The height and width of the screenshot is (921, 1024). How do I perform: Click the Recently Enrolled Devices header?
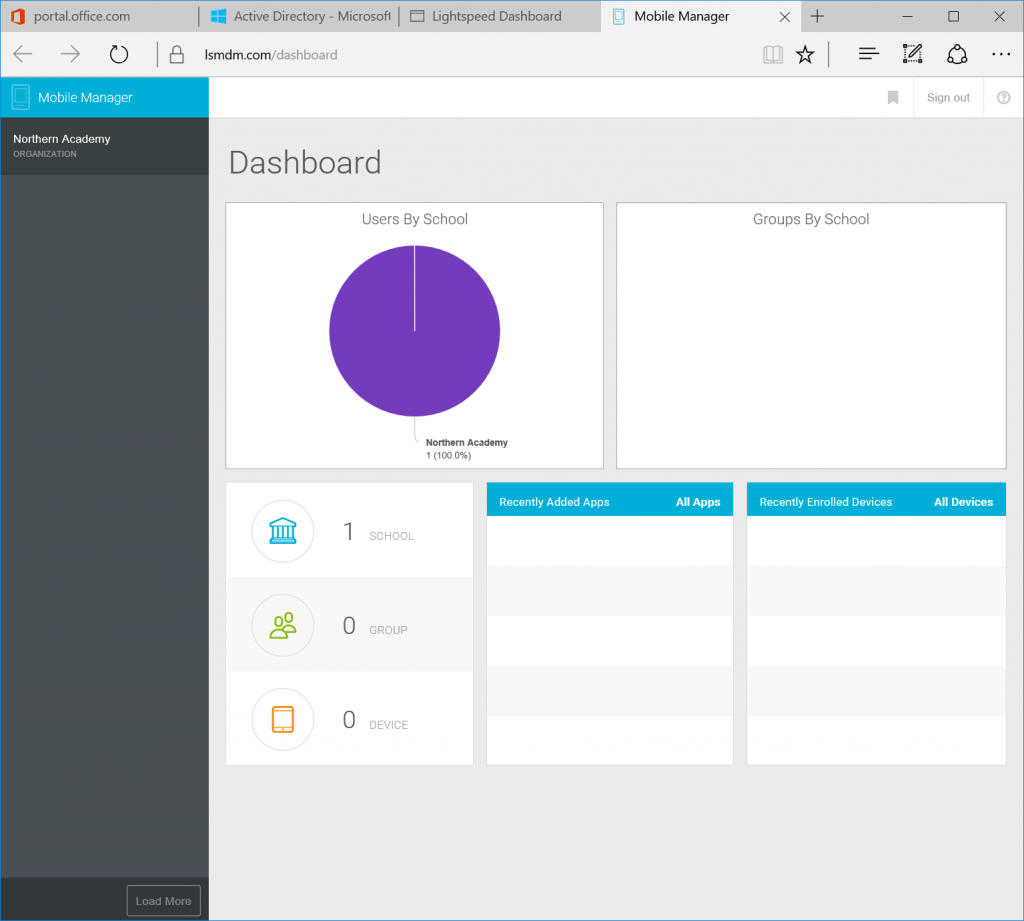click(x=825, y=502)
